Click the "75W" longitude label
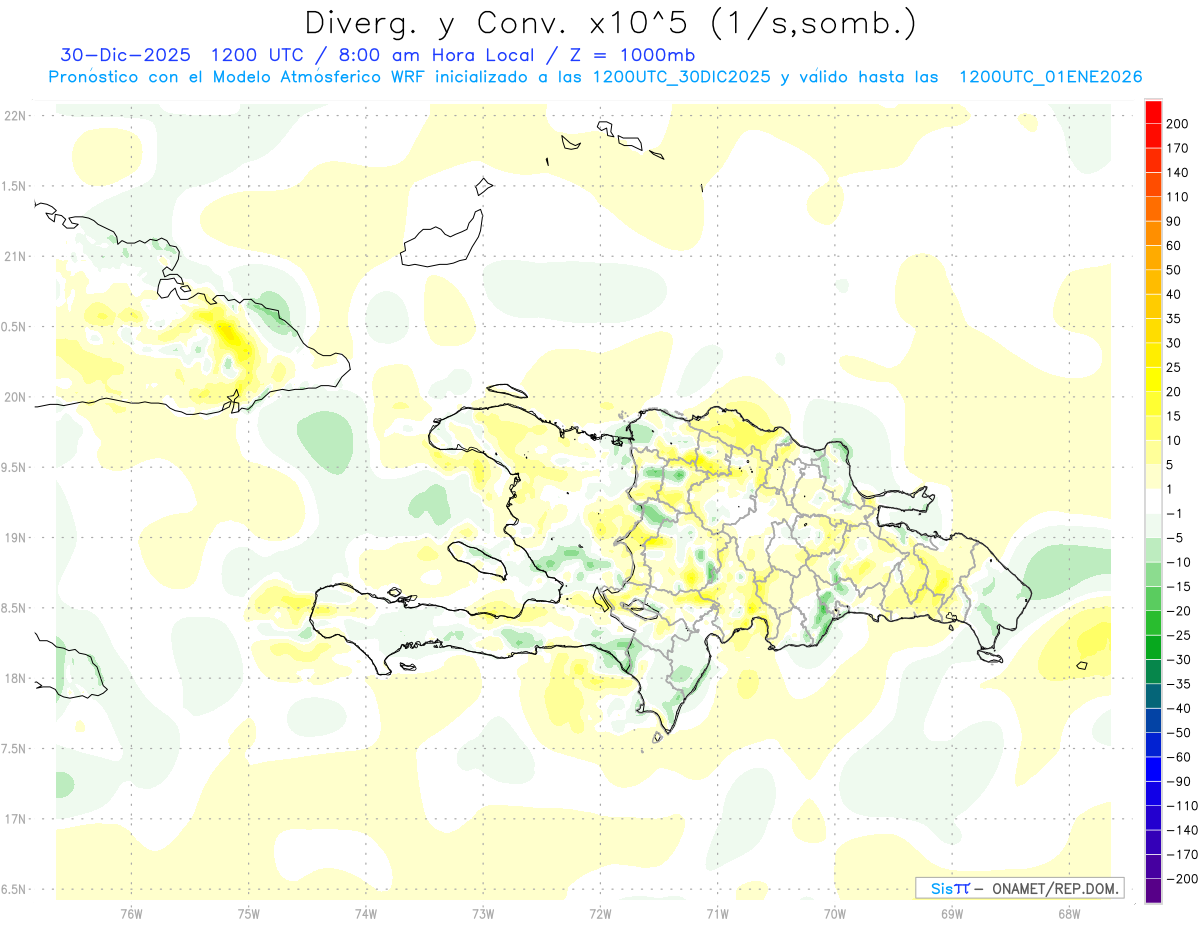This screenshot has width=1200, height=927. click(x=249, y=913)
